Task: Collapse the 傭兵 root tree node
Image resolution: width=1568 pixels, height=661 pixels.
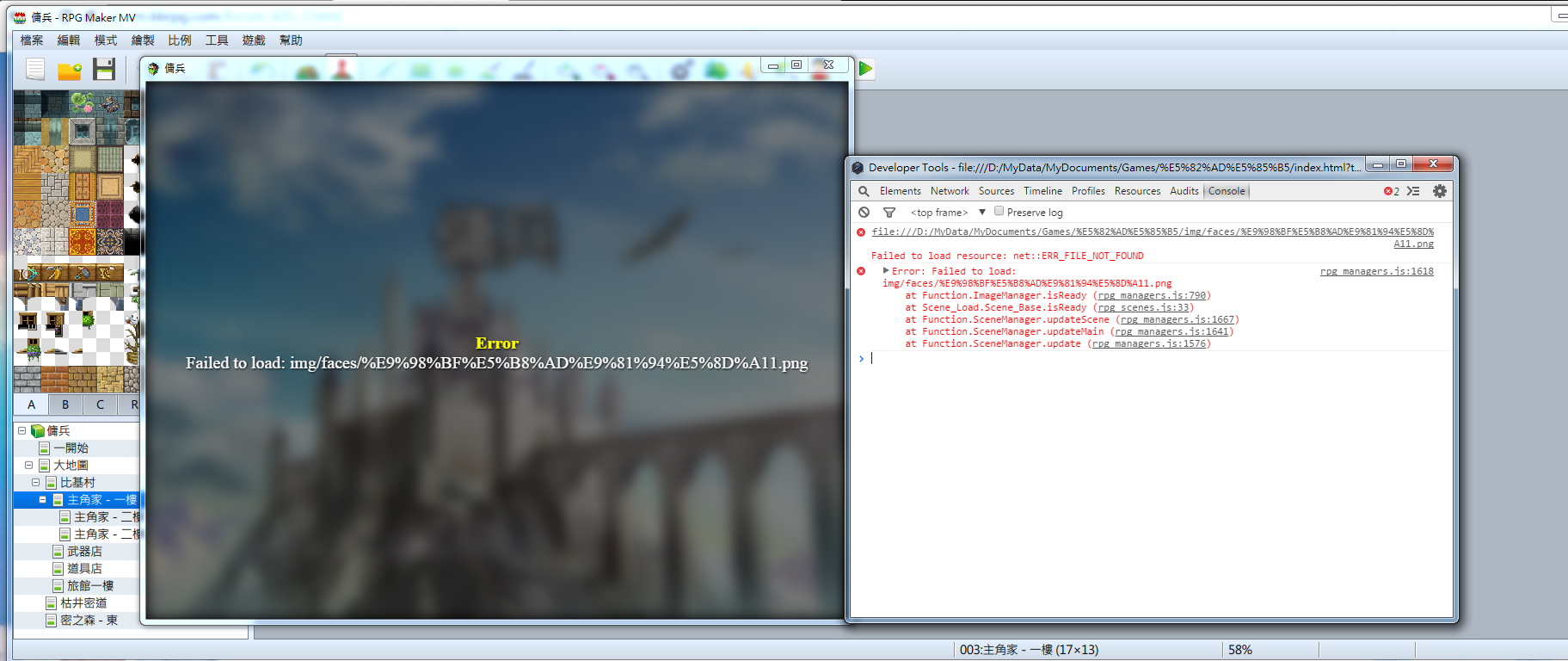Action: pos(22,430)
